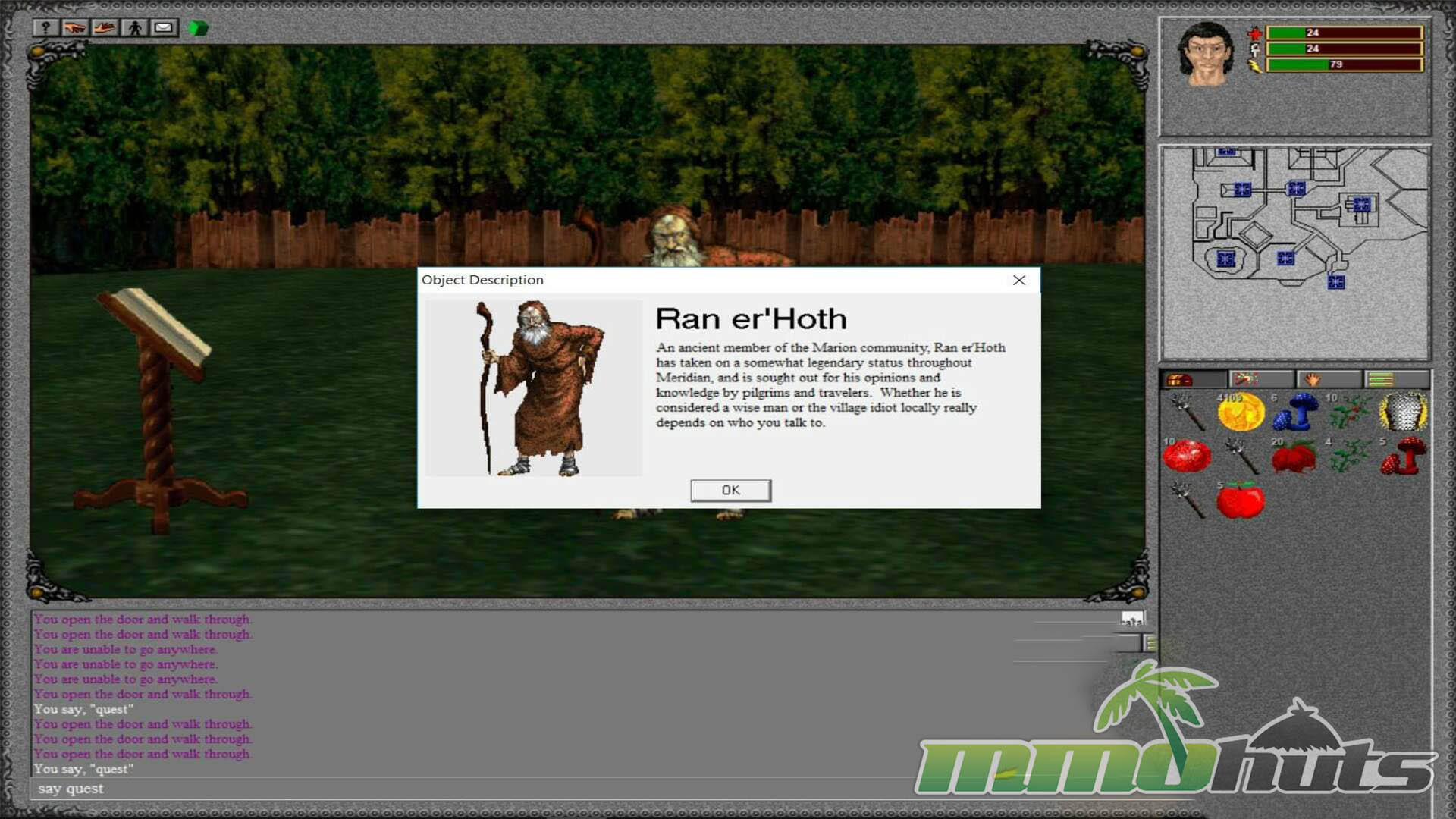Select the gold coin in inventory
The height and width of the screenshot is (819, 1456).
[1241, 413]
